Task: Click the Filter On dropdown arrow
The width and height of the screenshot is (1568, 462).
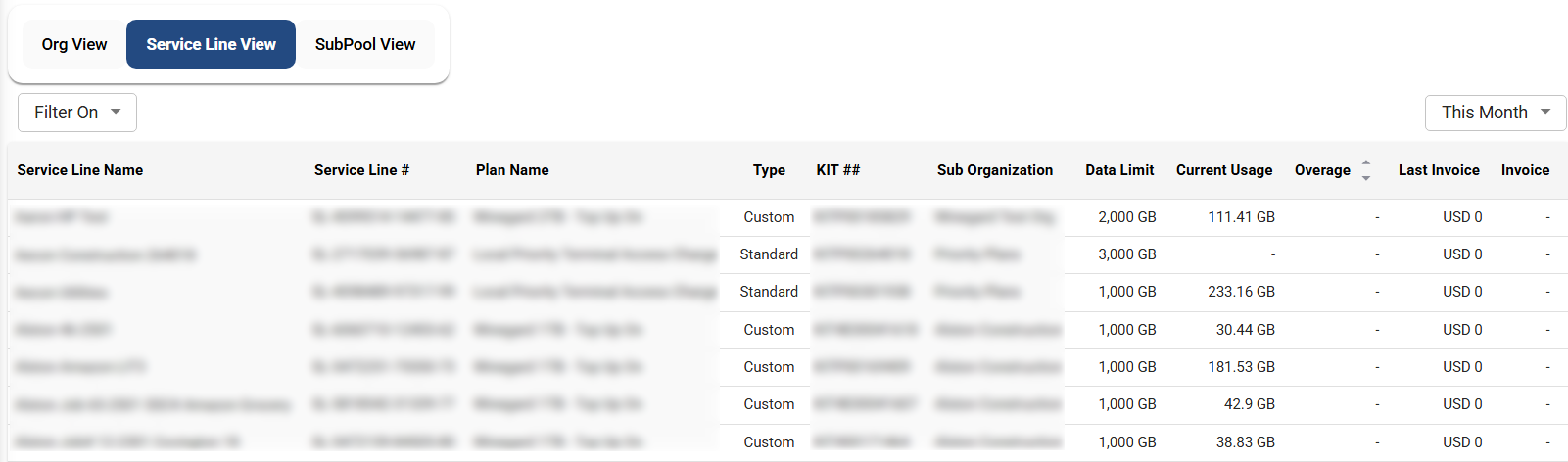Action: pos(116,112)
